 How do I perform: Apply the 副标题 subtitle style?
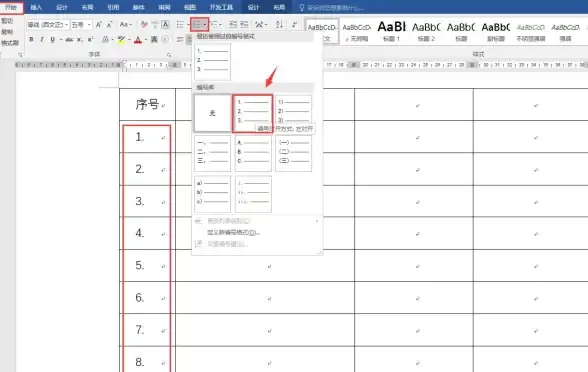[x=496, y=31]
